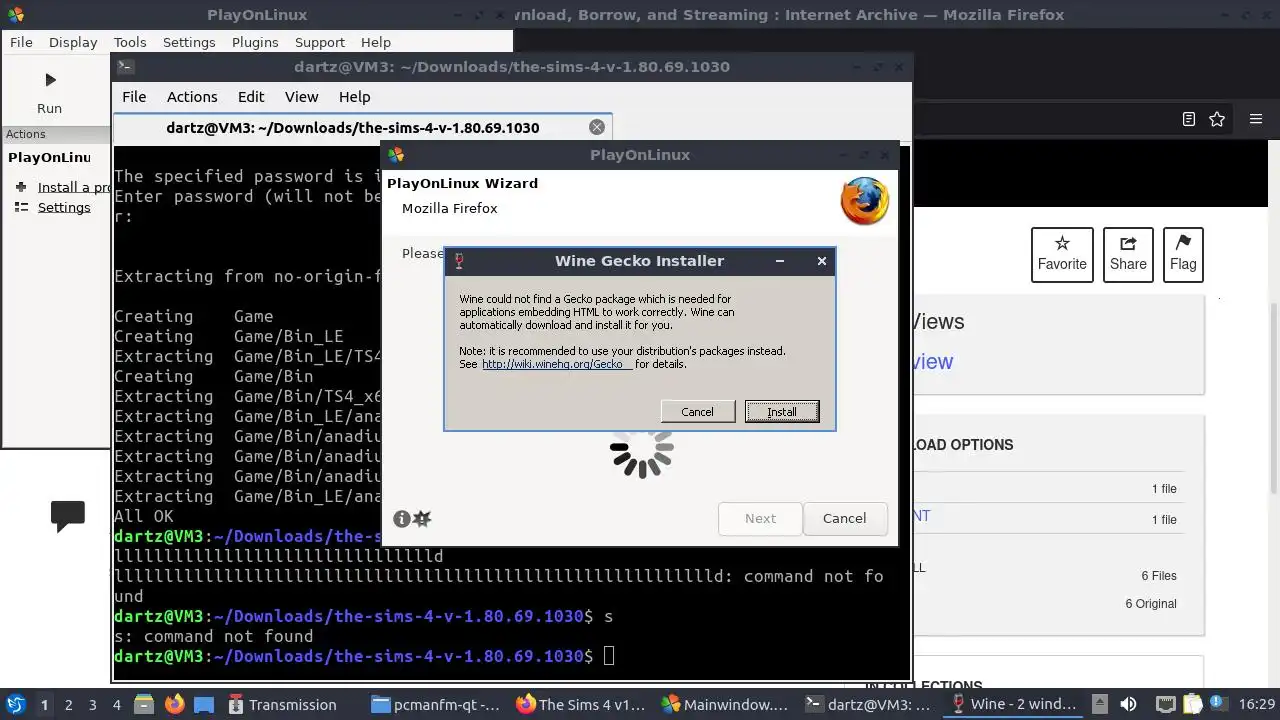Click Install a program link in sidebar
Viewport: 1280px width, 720px height.
pyautogui.click(x=74, y=187)
